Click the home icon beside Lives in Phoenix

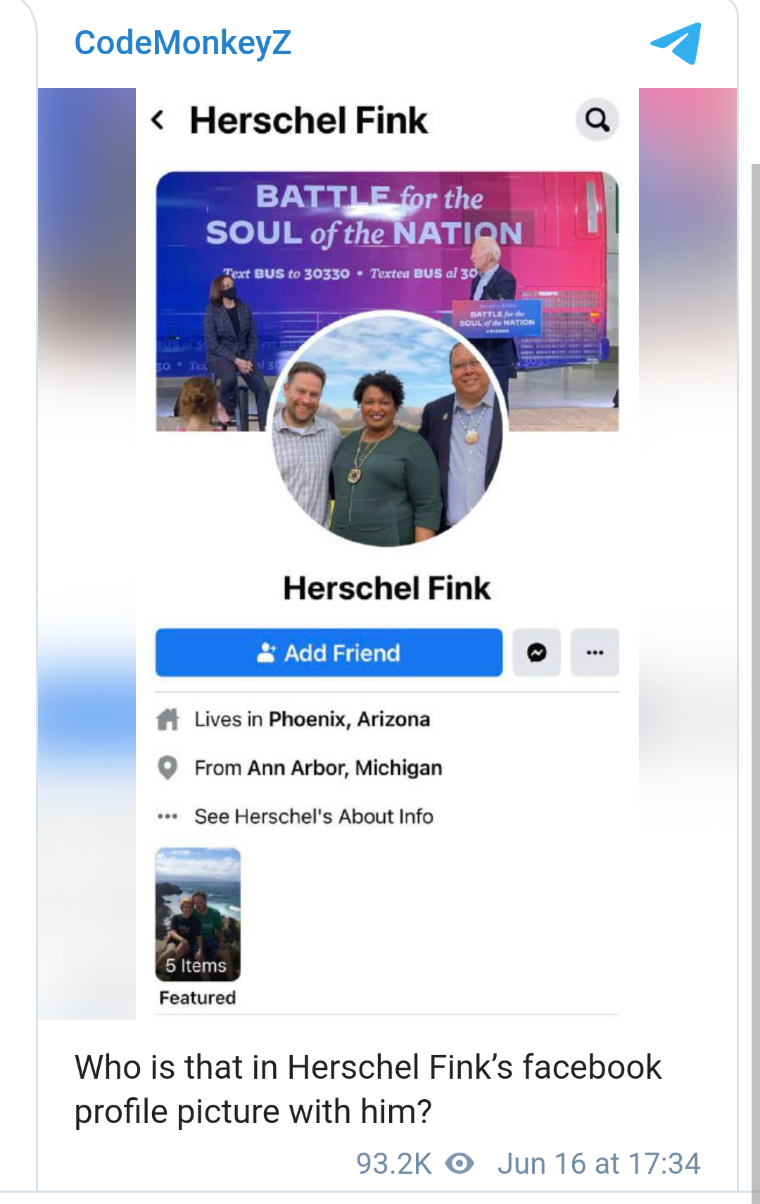tap(168, 719)
